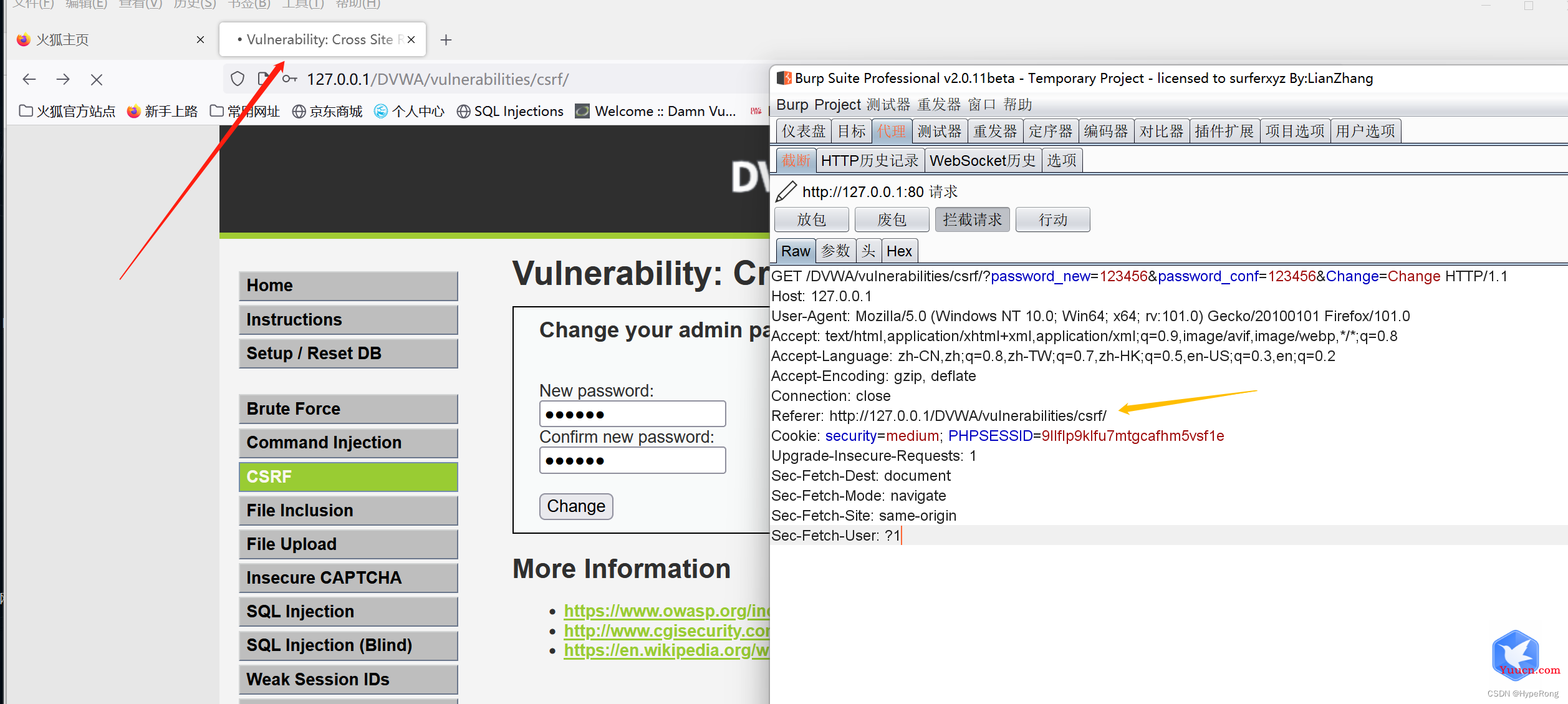Viewport: 1568px width, 704px height.
Task: Open Project menu in Burp Suite
Action: [x=837, y=104]
